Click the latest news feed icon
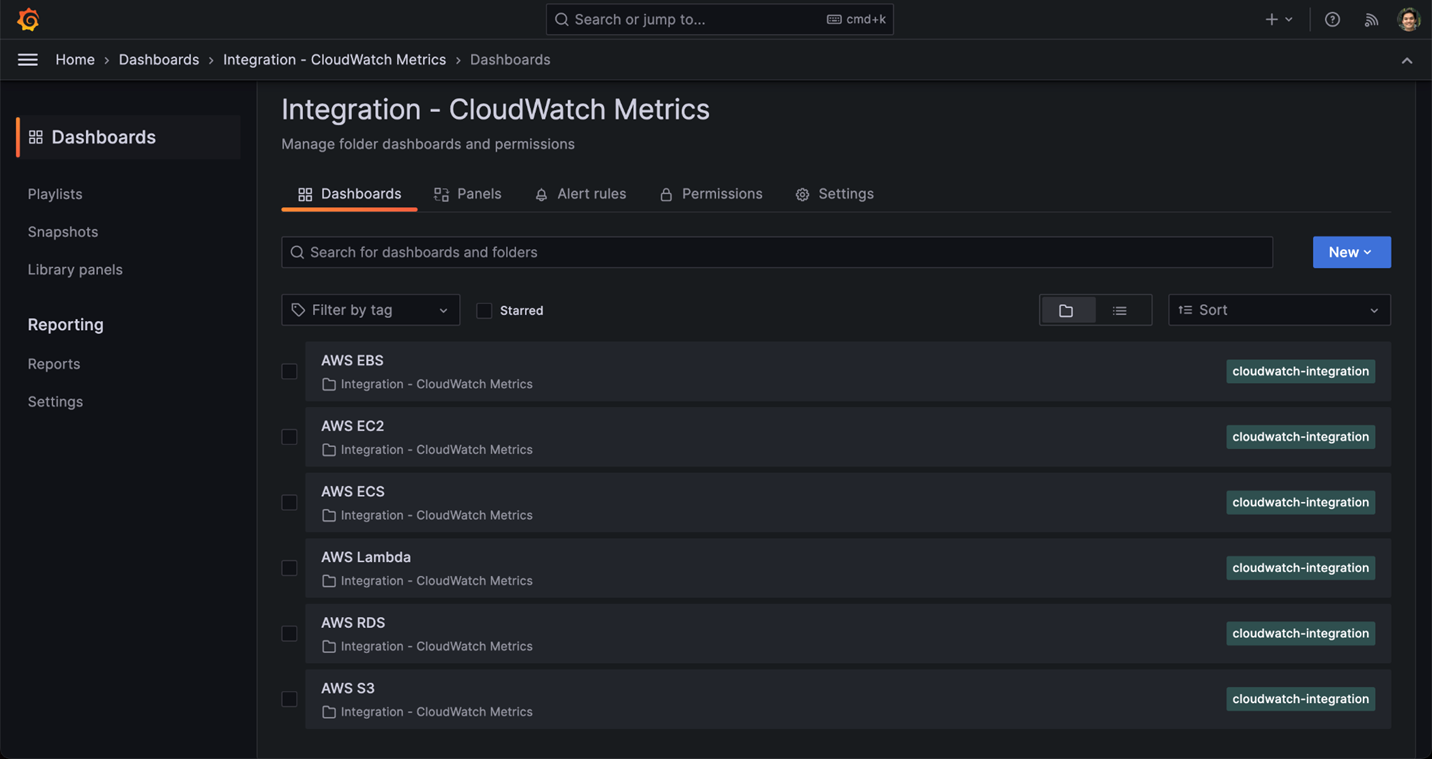 [x=1370, y=19]
